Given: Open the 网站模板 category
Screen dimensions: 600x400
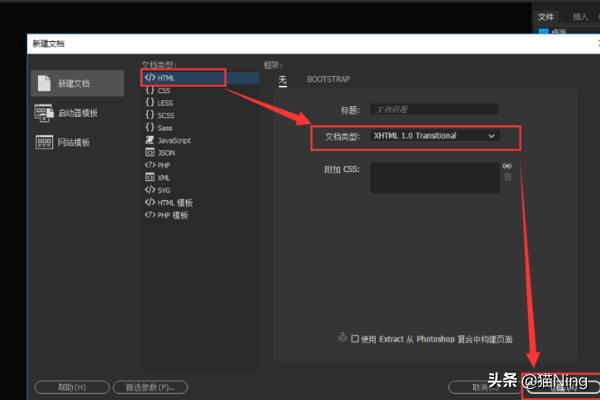Looking at the screenshot, I should (x=63, y=142).
